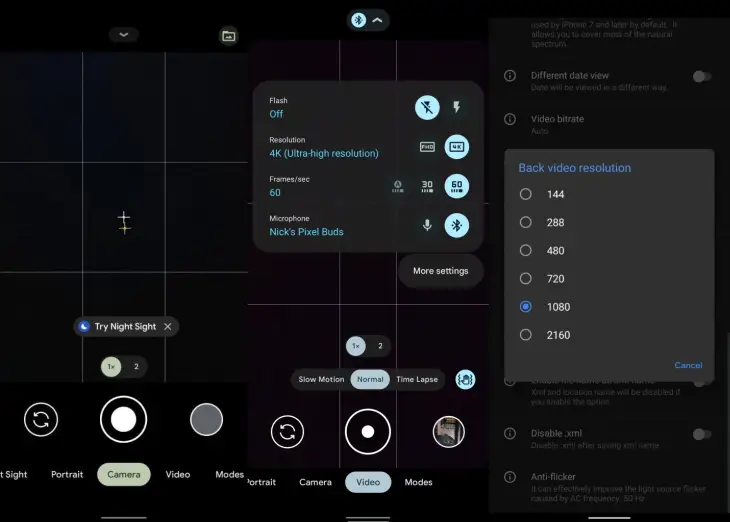The width and height of the screenshot is (730, 522).
Task: Switch to the Portrait mode tab
Action: point(67,475)
